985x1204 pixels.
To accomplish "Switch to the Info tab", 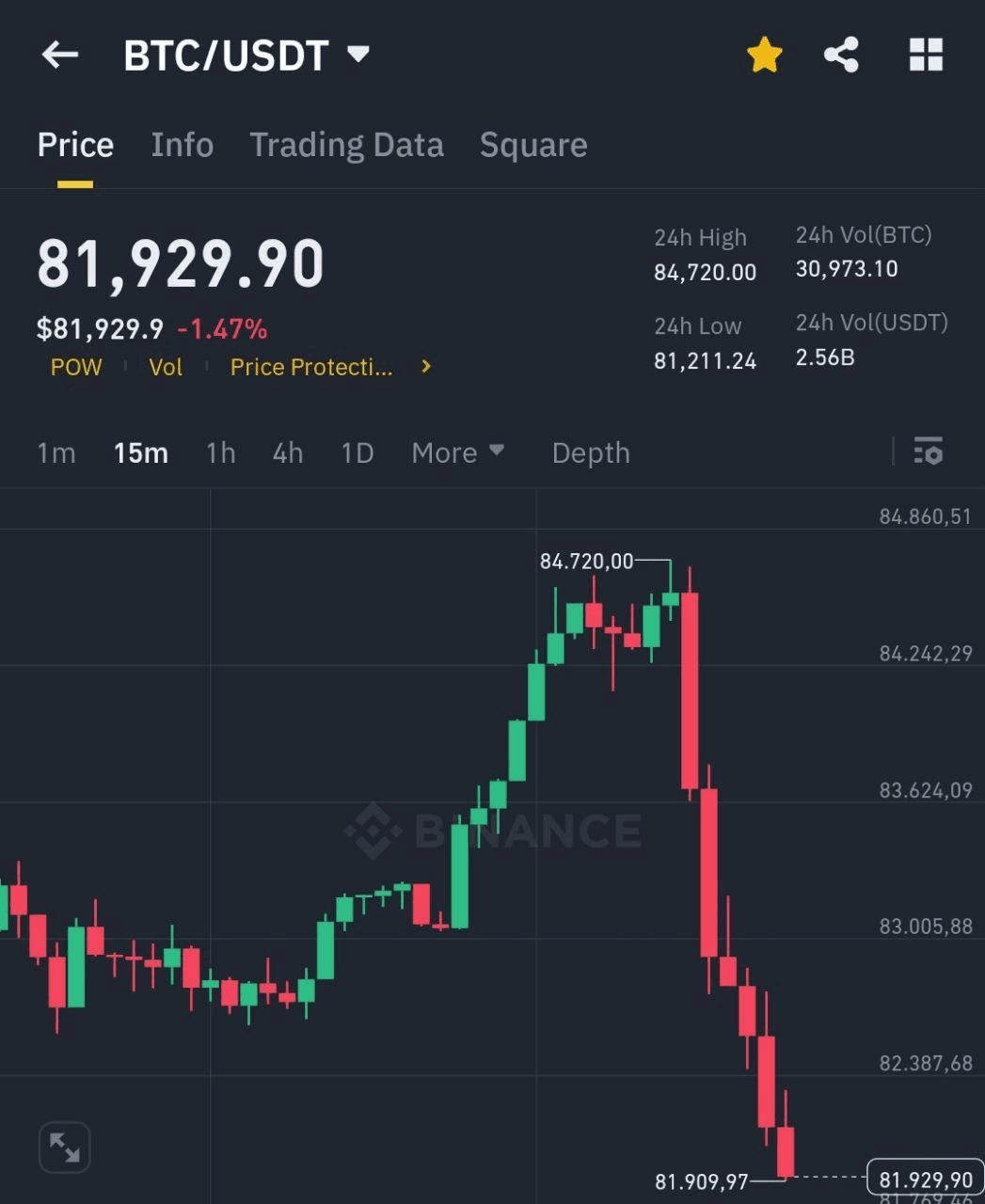I will click(x=182, y=145).
